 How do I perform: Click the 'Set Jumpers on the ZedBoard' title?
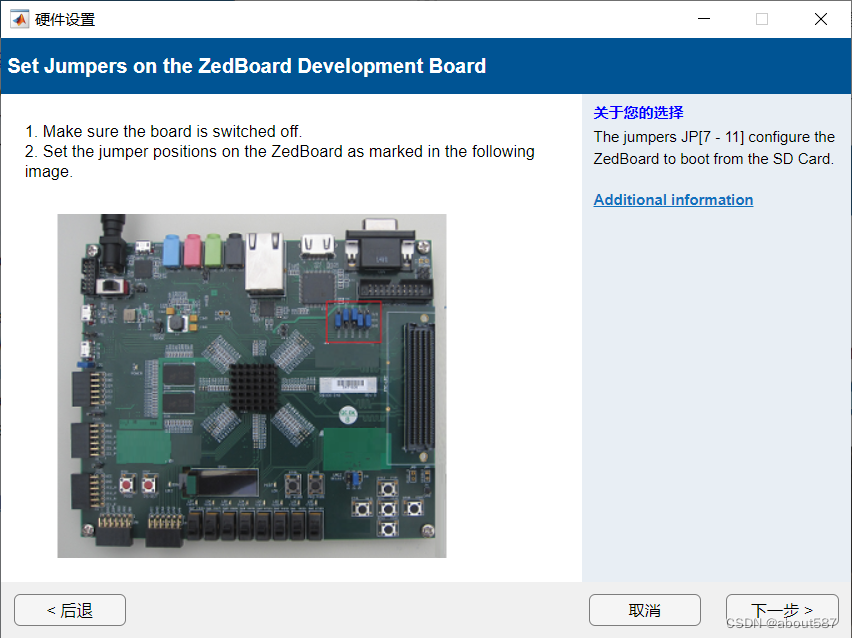tap(247, 66)
